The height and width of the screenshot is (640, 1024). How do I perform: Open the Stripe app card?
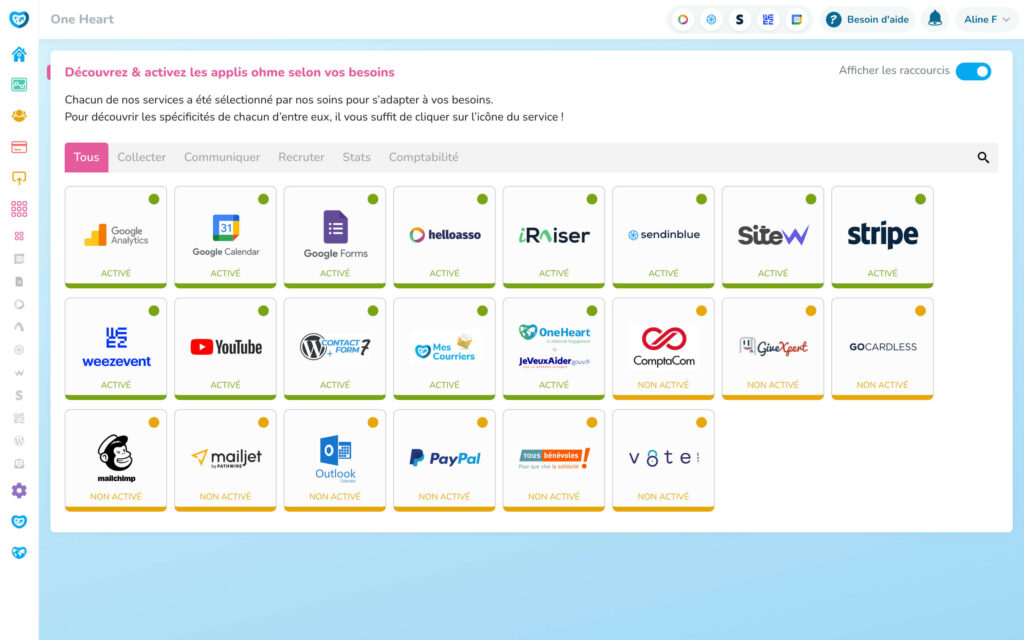click(882, 236)
